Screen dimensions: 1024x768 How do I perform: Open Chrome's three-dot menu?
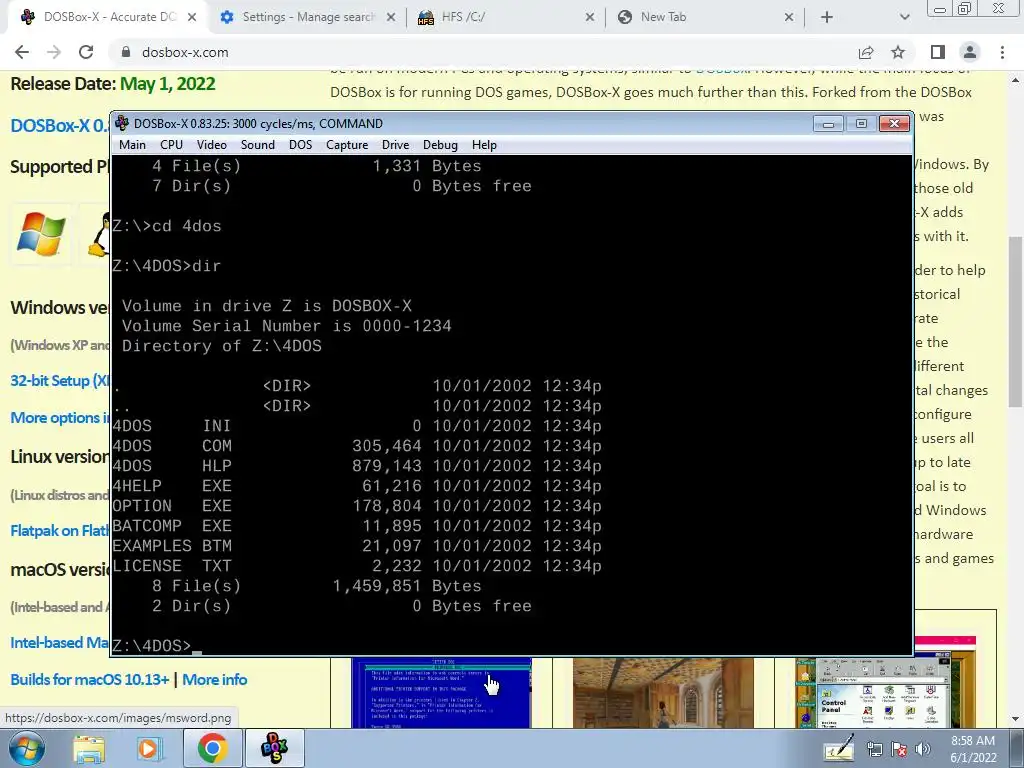click(x=1002, y=52)
